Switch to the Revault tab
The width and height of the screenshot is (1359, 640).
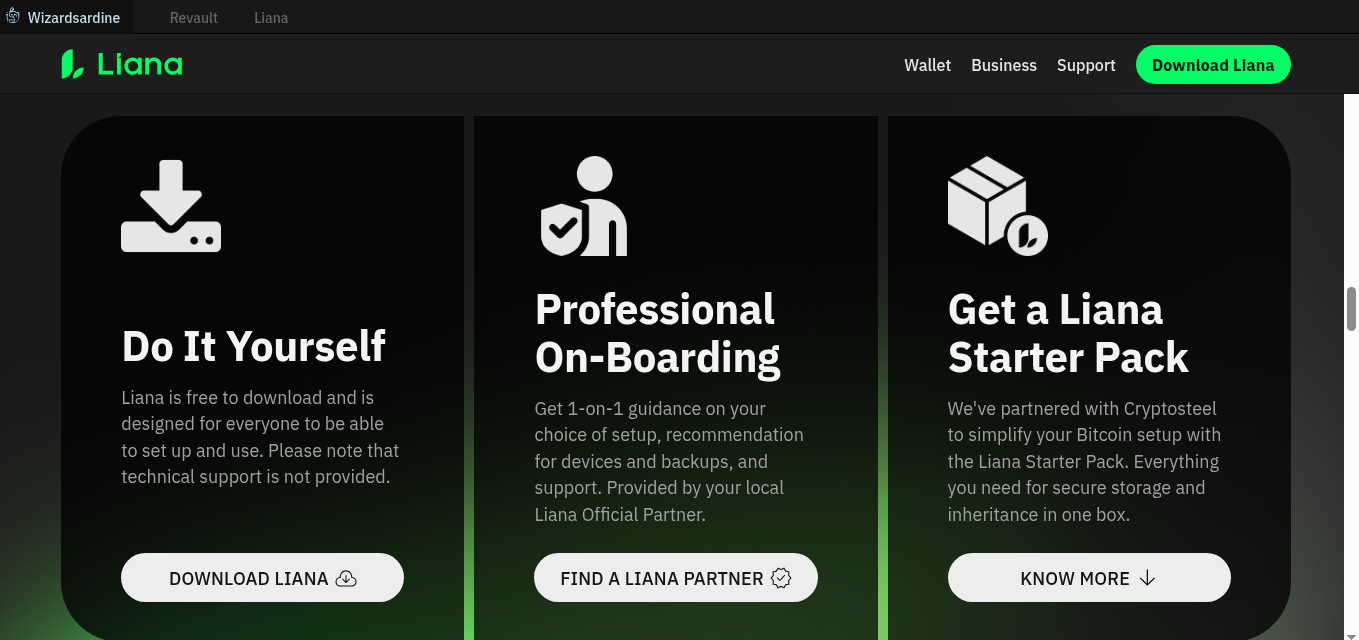coord(194,18)
